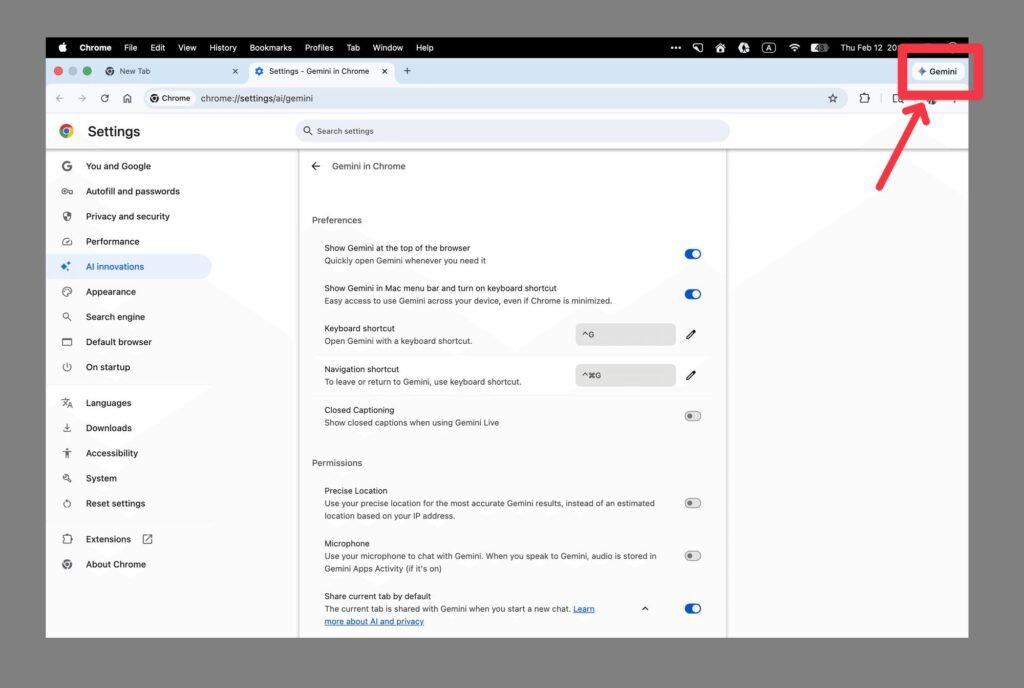Click the Chrome logo beside the Settings title
This screenshot has width=1024, height=688.
tap(67, 131)
